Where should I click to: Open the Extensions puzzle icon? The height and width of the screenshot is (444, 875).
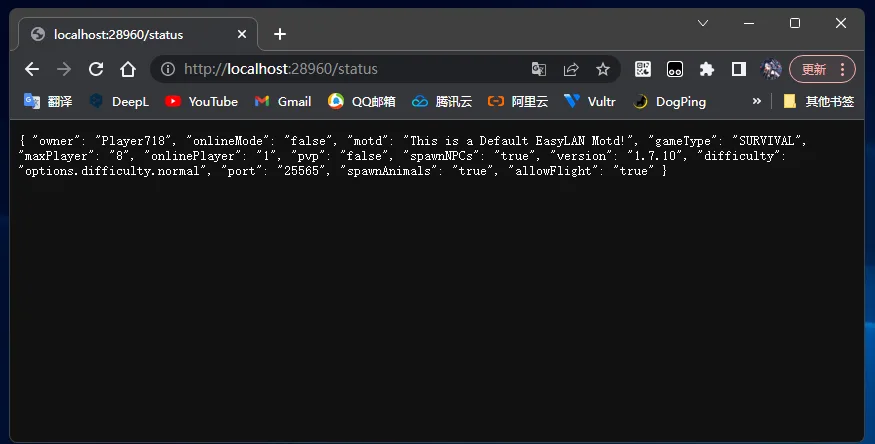coord(707,69)
